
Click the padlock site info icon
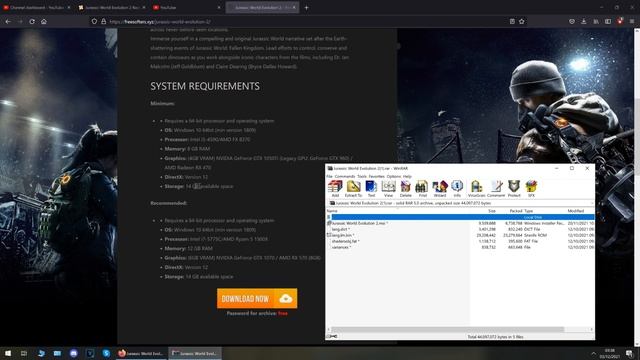click(103, 21)
